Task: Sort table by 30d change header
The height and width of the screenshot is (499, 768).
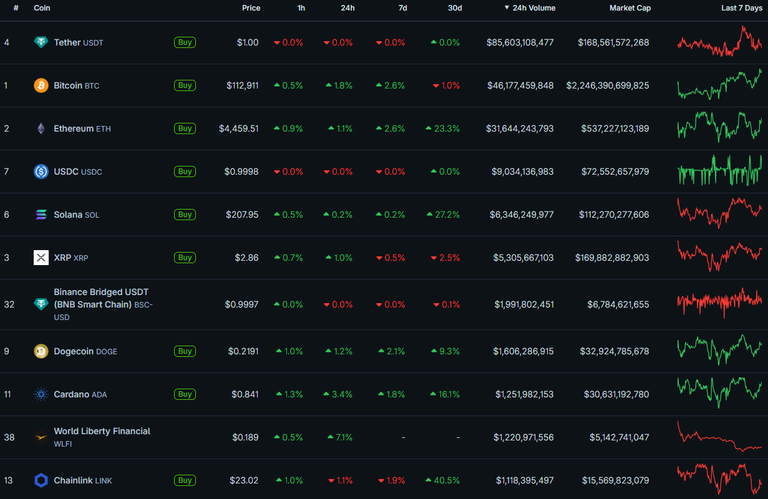Action: [455, 8]
